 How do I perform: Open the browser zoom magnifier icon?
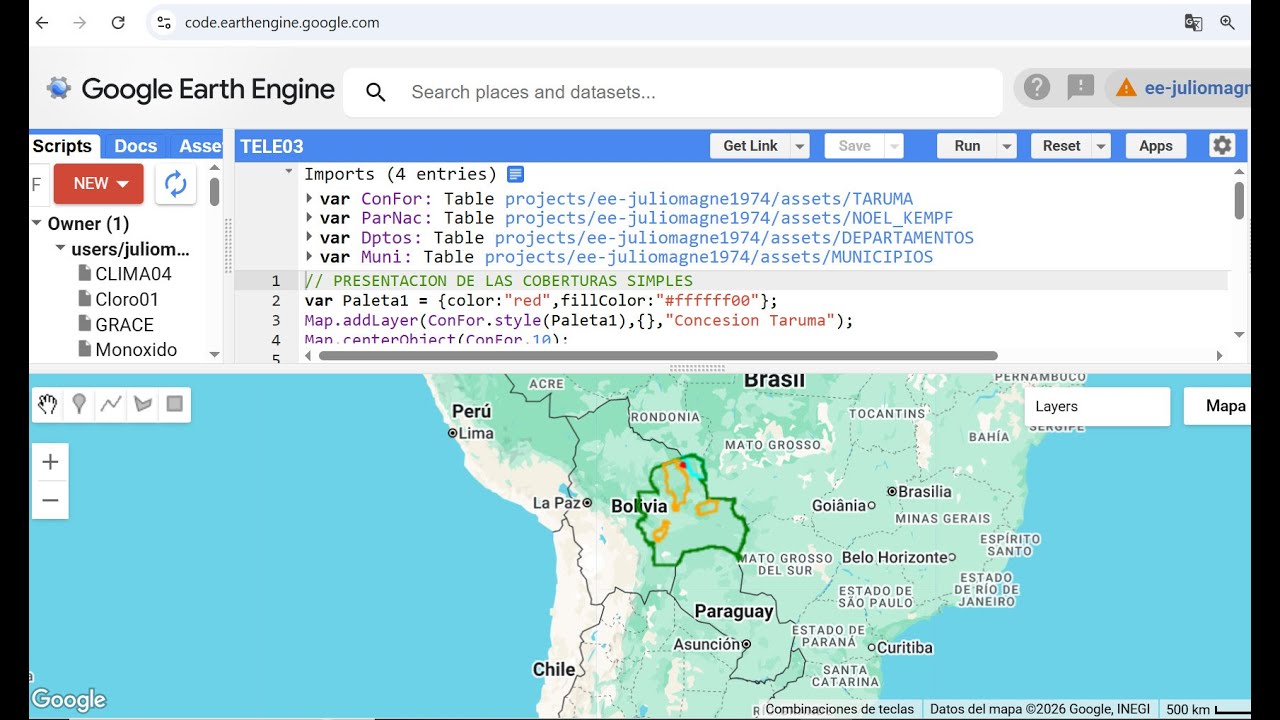[x=1227, y=22]
